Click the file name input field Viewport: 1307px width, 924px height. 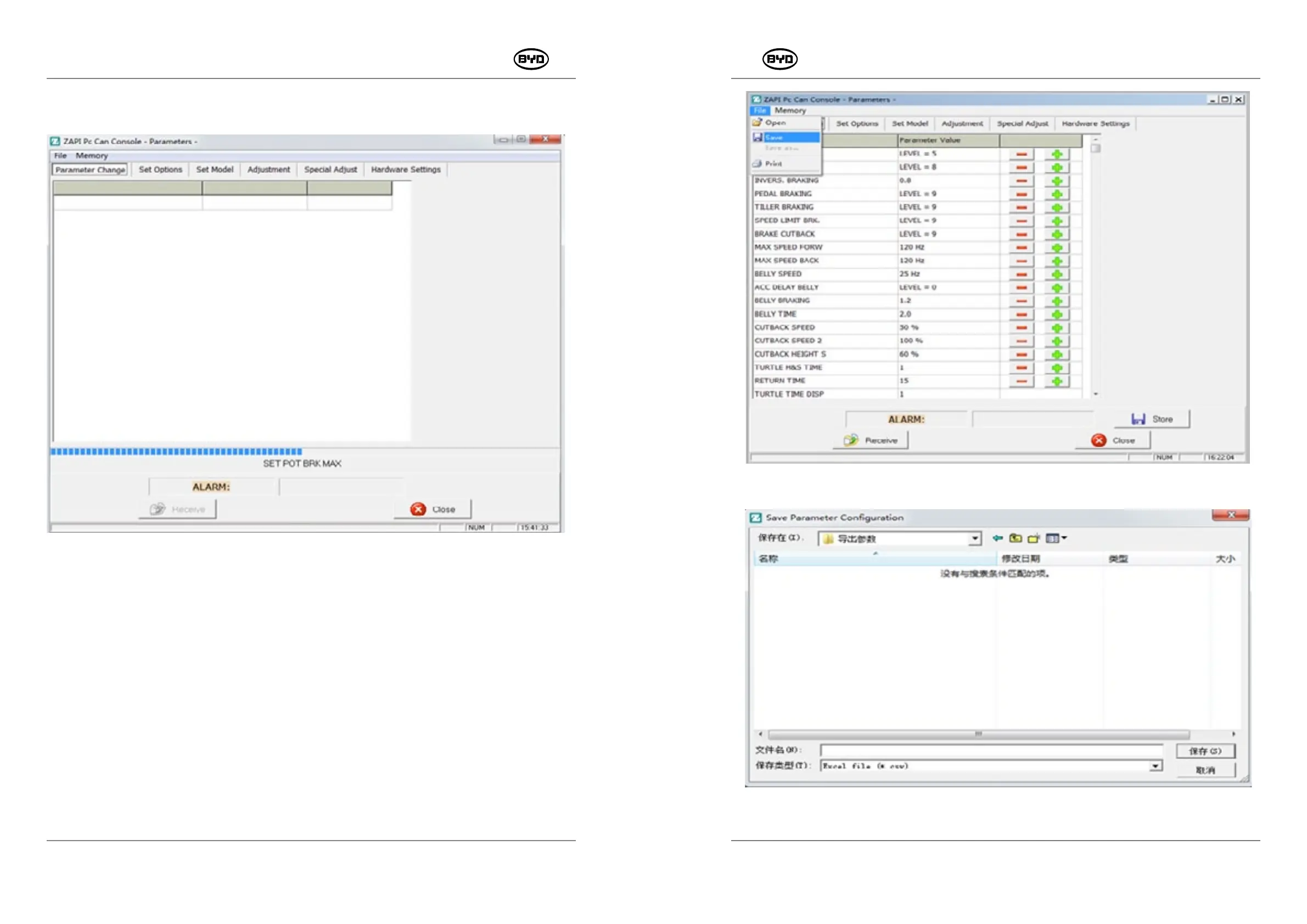click(990, 751)
